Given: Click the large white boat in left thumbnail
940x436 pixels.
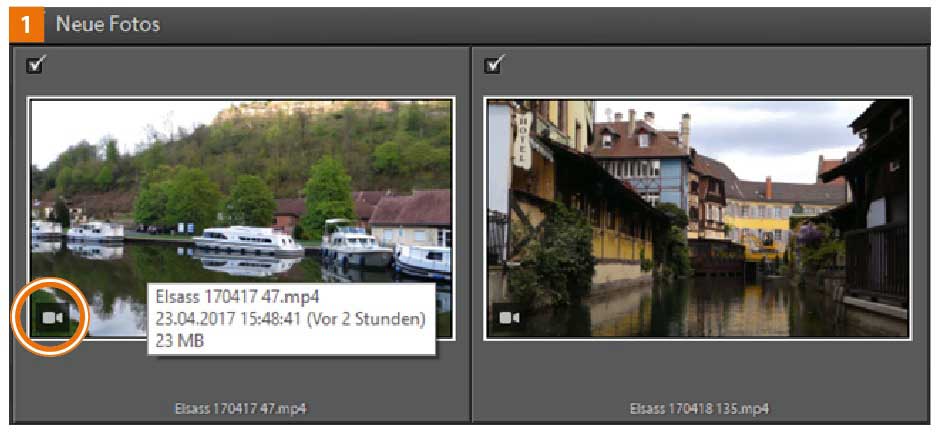Looking at the screenshot, I should point(248,241).
